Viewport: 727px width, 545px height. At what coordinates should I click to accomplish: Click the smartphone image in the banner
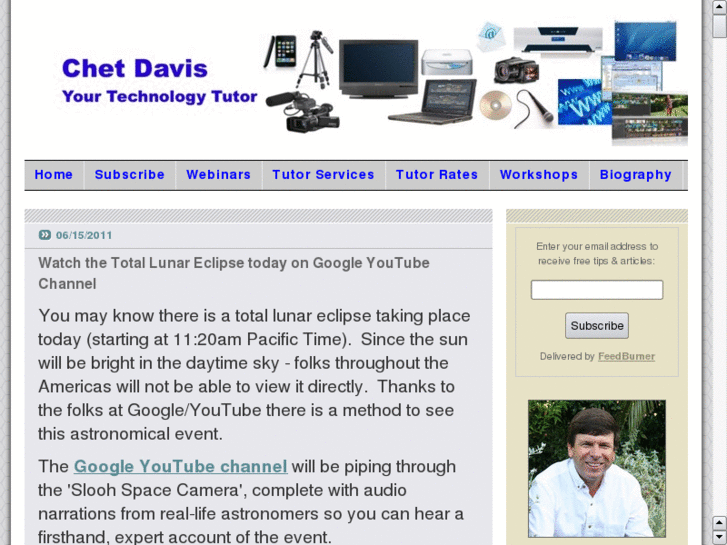pyautogui.click(x=280, y=51)
